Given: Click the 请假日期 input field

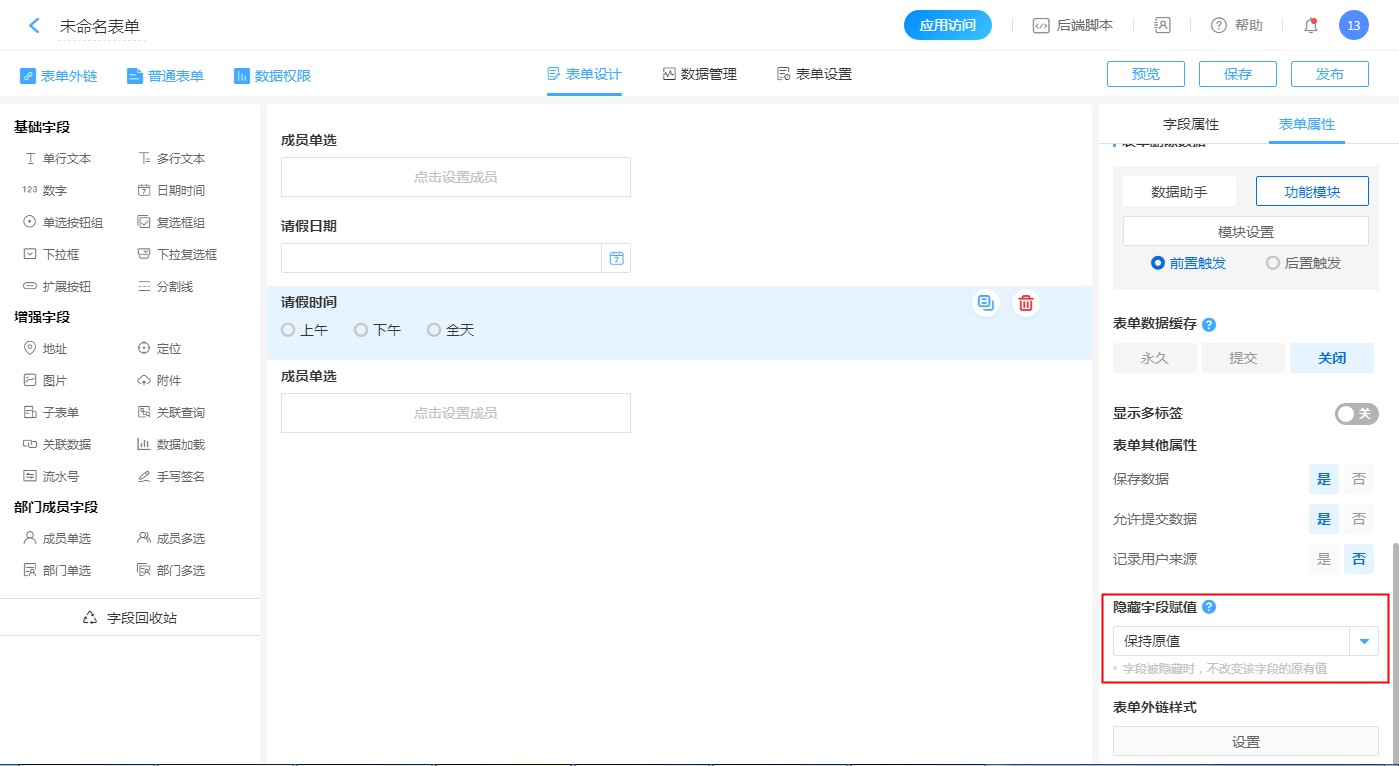Looking at the screenshot, I should click(441, 259).
